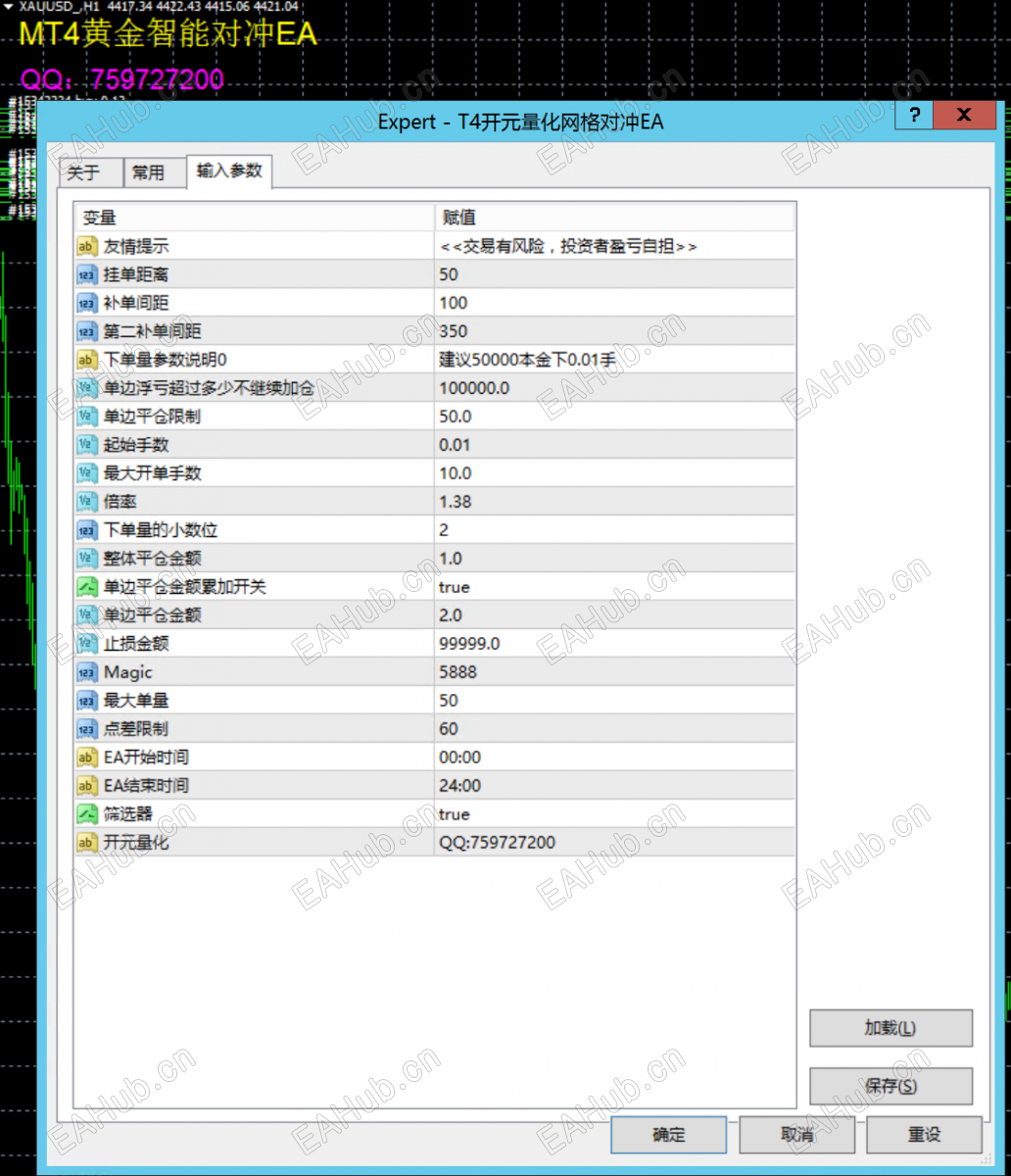This screenshot has width=1011, height=1176.
Task: Select the 下单量的小数位 value 2
Action: point(614,530)
